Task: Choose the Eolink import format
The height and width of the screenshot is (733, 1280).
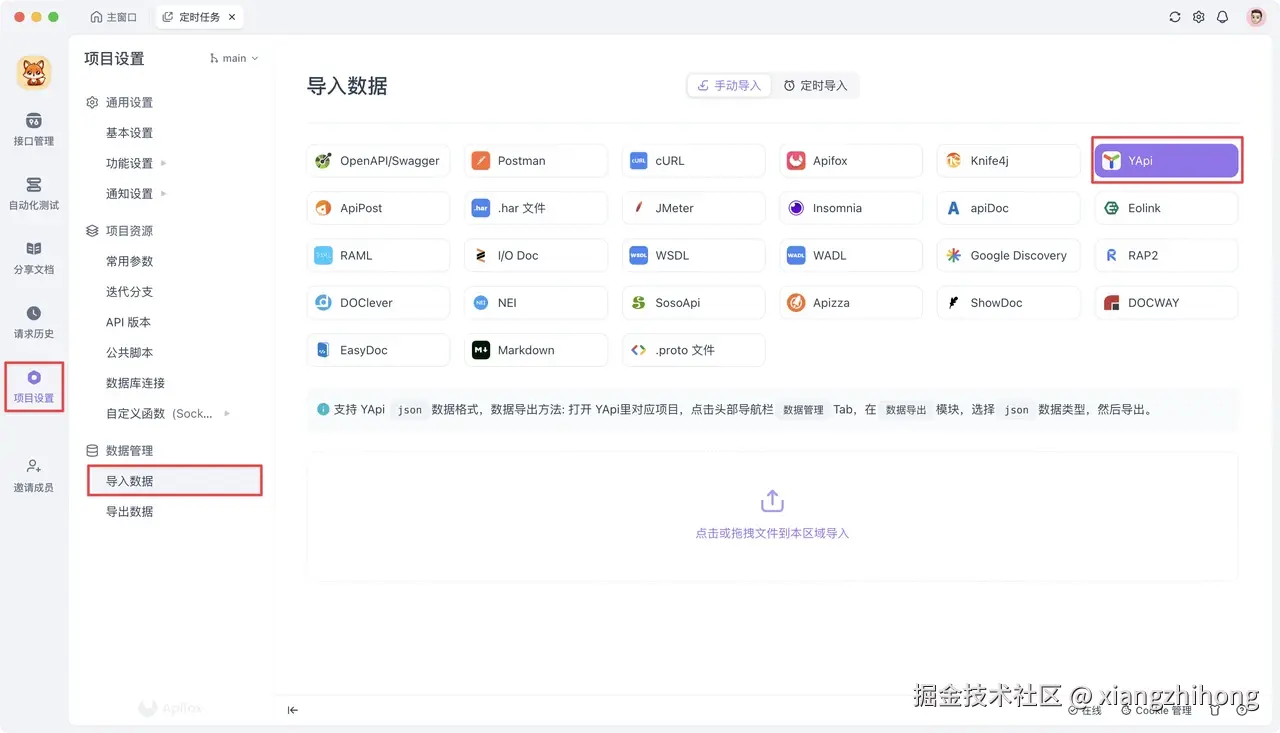Action: tap(1166, 208)
